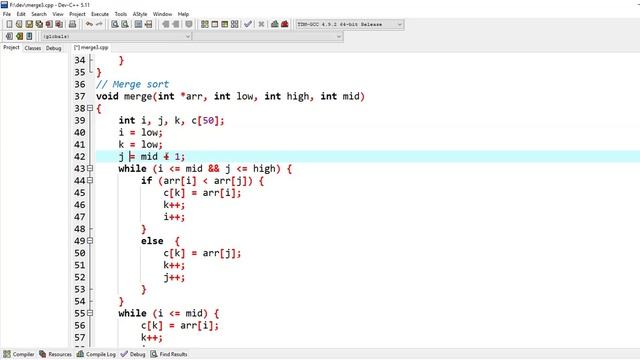Click the Save All toolbar icon
The width and height of the screenshot is (640, 360).
point(39,24)
